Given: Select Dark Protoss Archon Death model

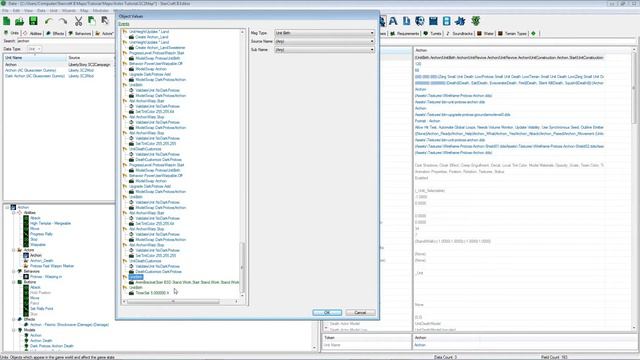Looking at the screenshot, I should click(x=51, y=346).
